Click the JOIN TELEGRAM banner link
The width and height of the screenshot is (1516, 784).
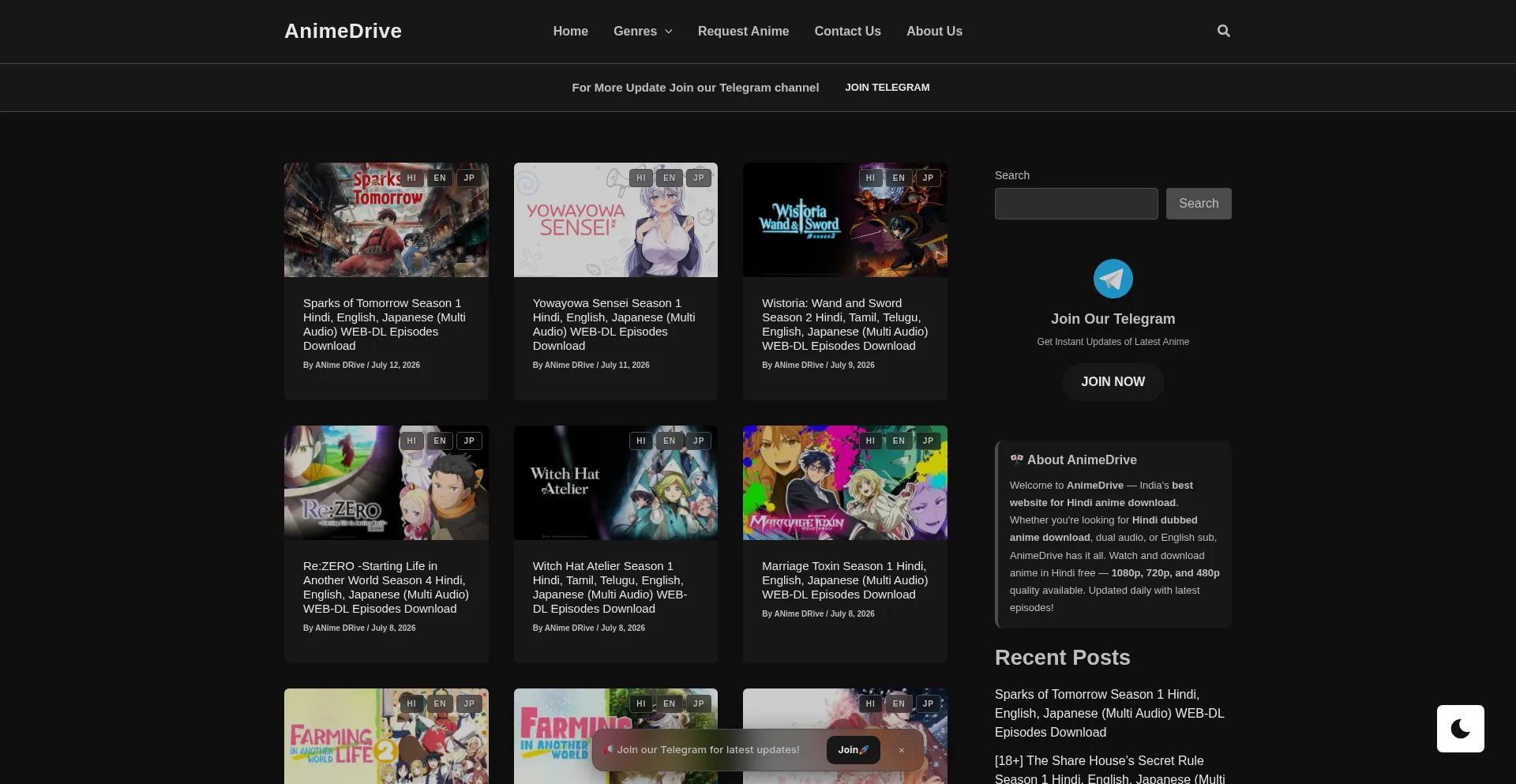[x=887, y=88]
